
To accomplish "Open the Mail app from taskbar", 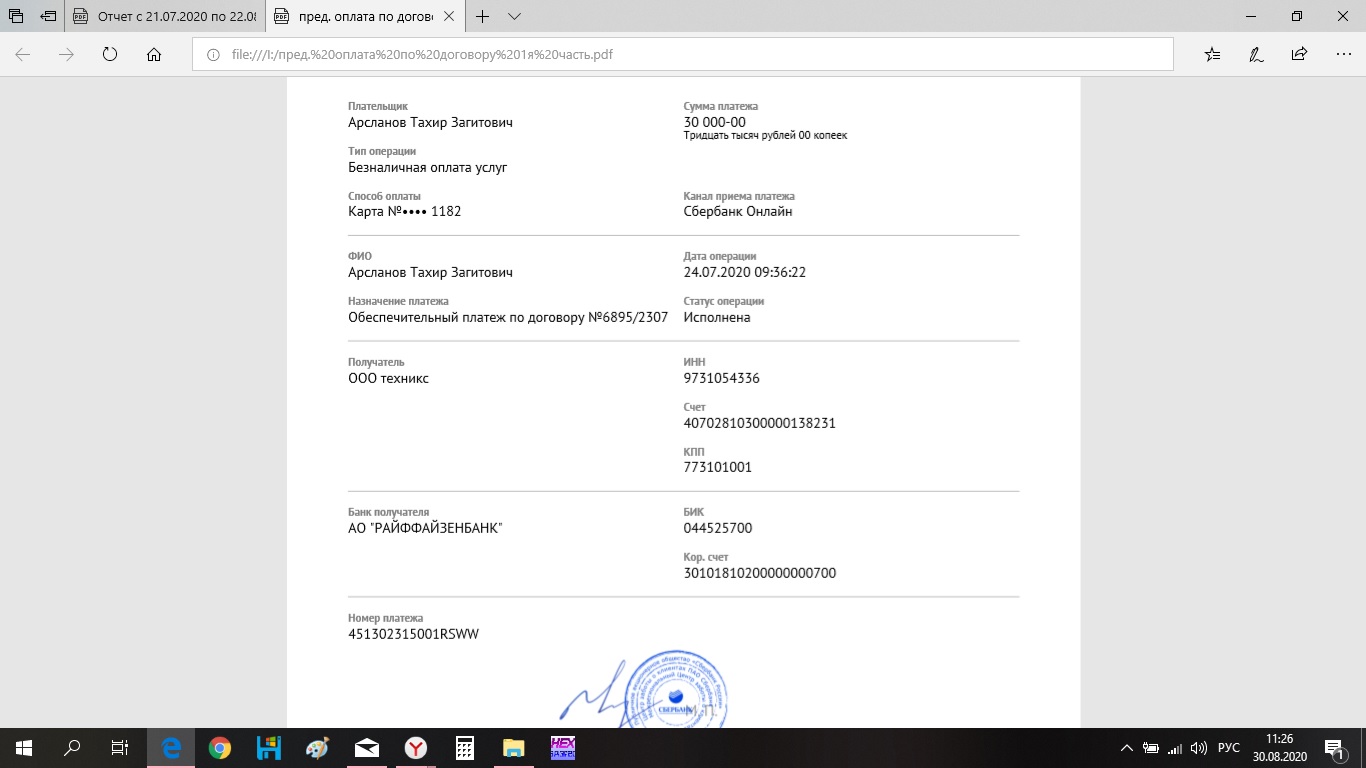I will 366,748.
